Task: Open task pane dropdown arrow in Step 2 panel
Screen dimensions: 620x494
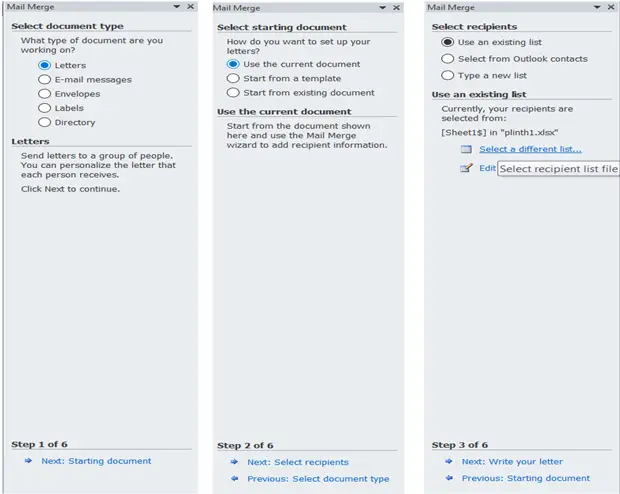Action: pyautogui.click(x=382, y=8)
